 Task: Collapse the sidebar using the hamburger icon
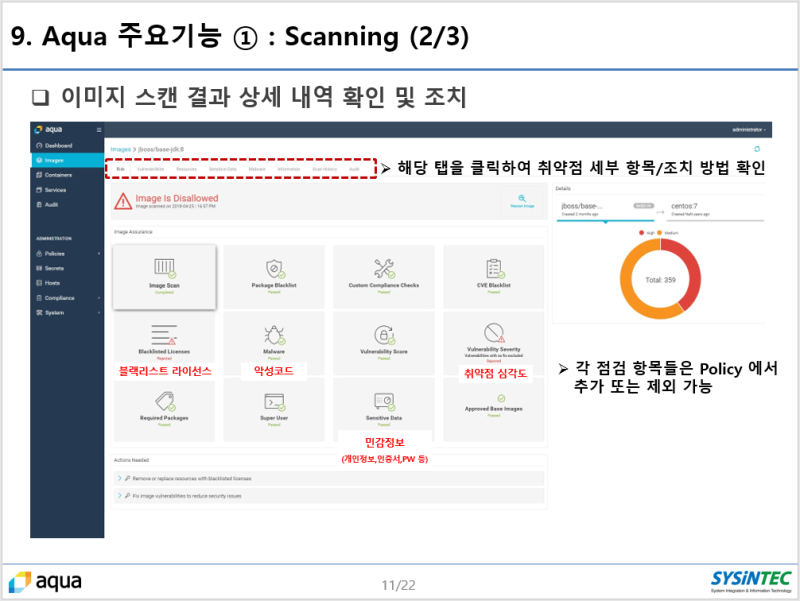coord(100,130)
